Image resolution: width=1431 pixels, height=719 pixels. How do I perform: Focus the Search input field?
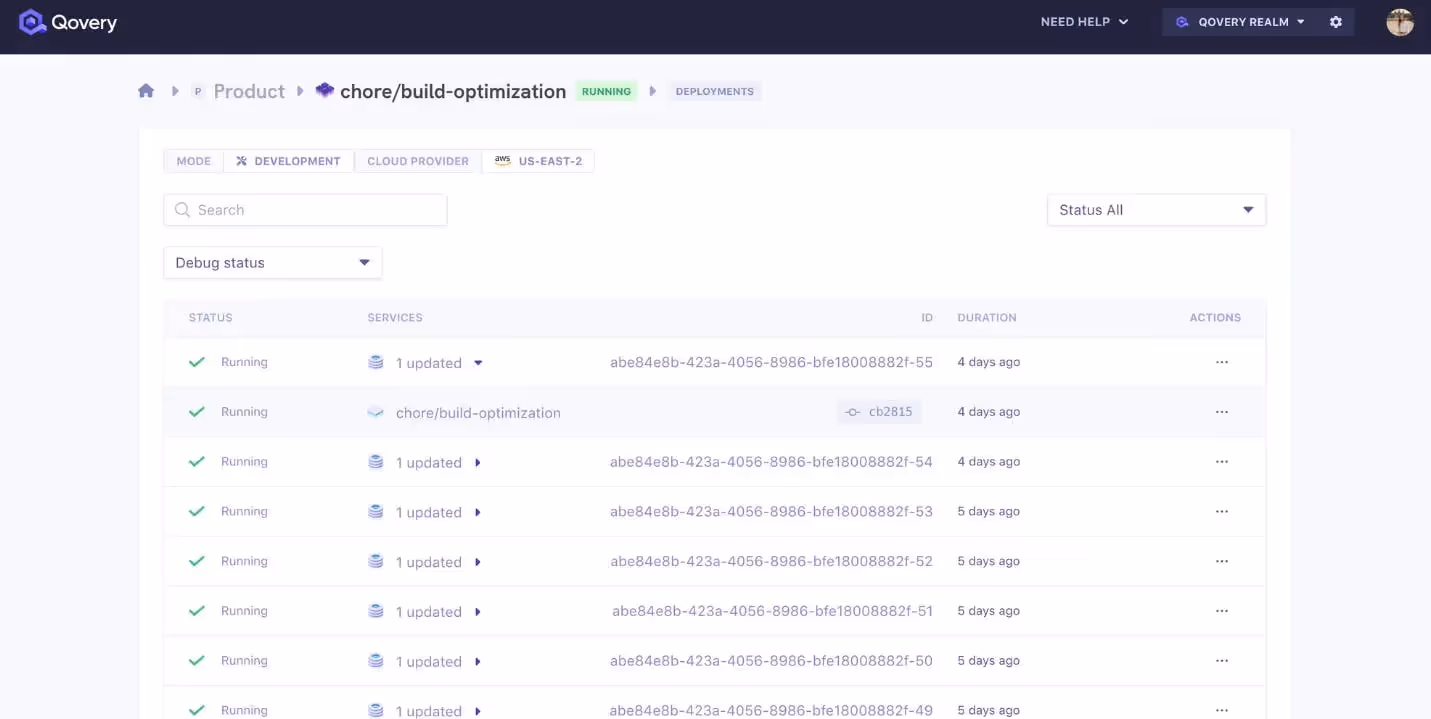(x=305, y=210)
